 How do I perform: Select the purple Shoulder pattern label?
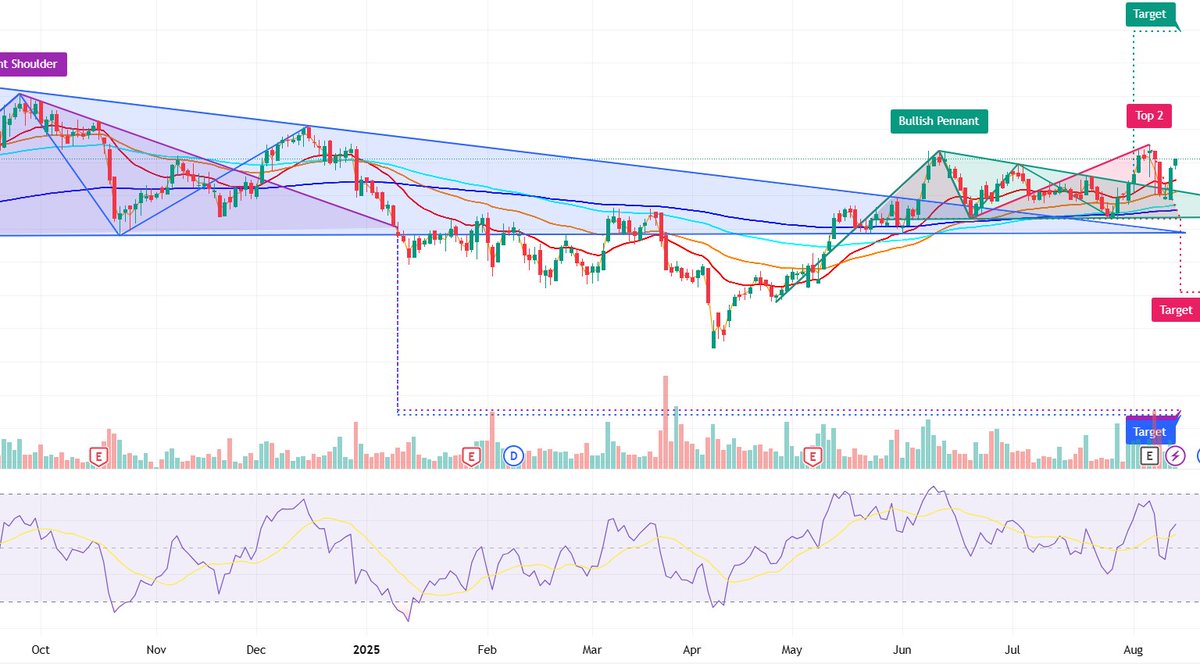pyautogui.click(x=32, y=64)
